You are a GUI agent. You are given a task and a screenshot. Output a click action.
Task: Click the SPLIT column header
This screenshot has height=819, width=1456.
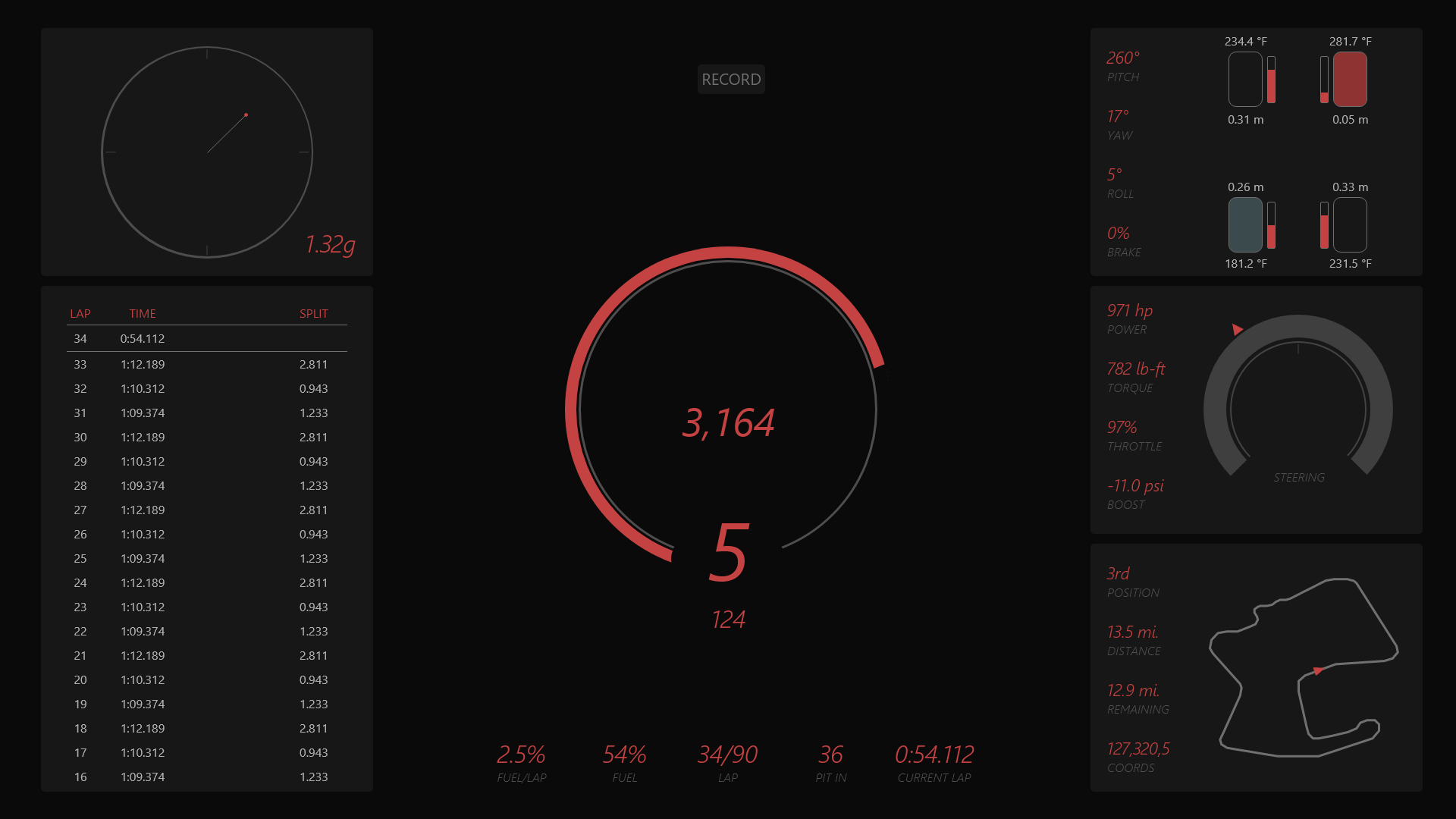click(313, 314)
